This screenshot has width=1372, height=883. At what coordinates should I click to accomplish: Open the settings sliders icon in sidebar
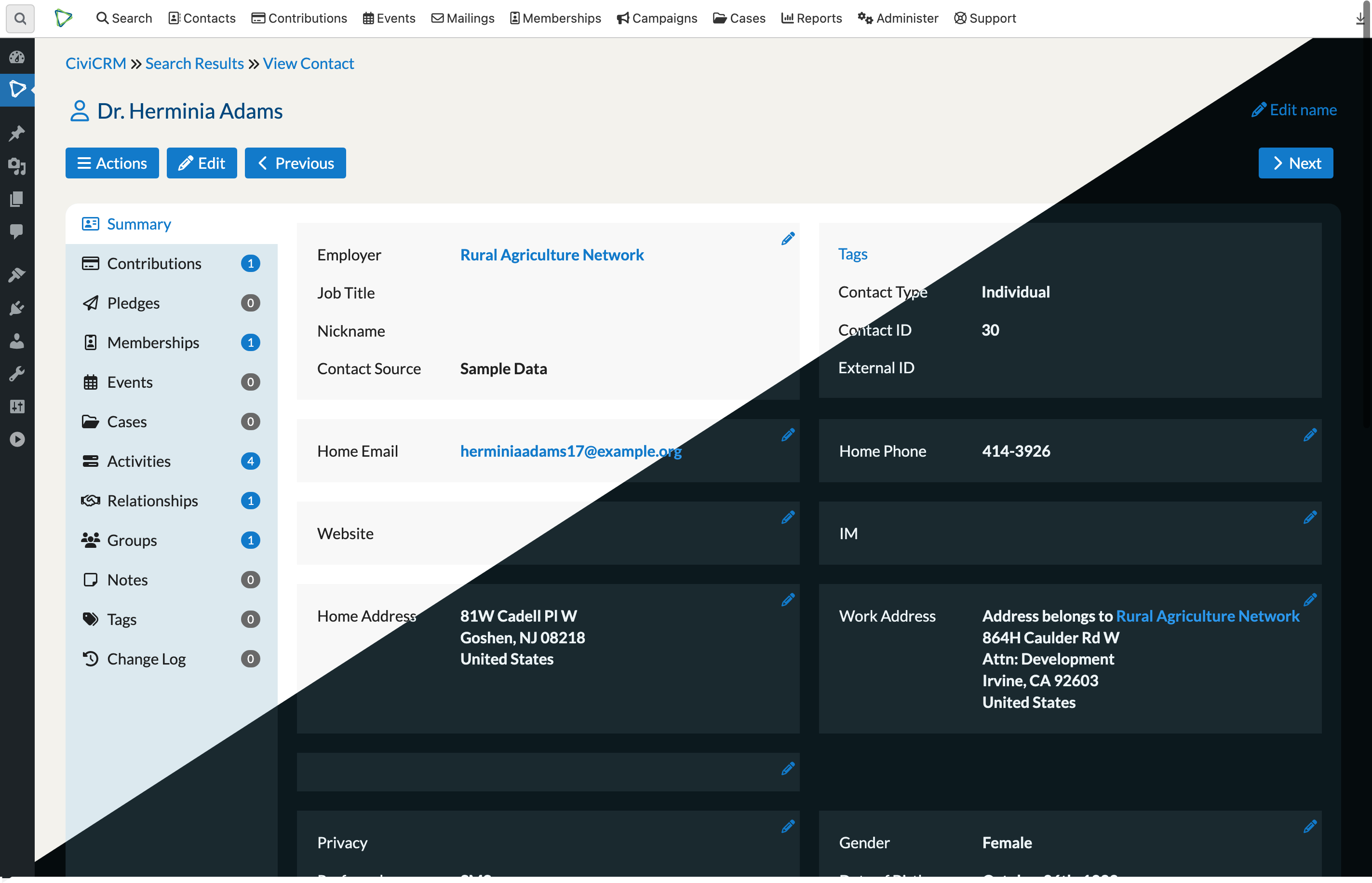(x=17, y=407)
